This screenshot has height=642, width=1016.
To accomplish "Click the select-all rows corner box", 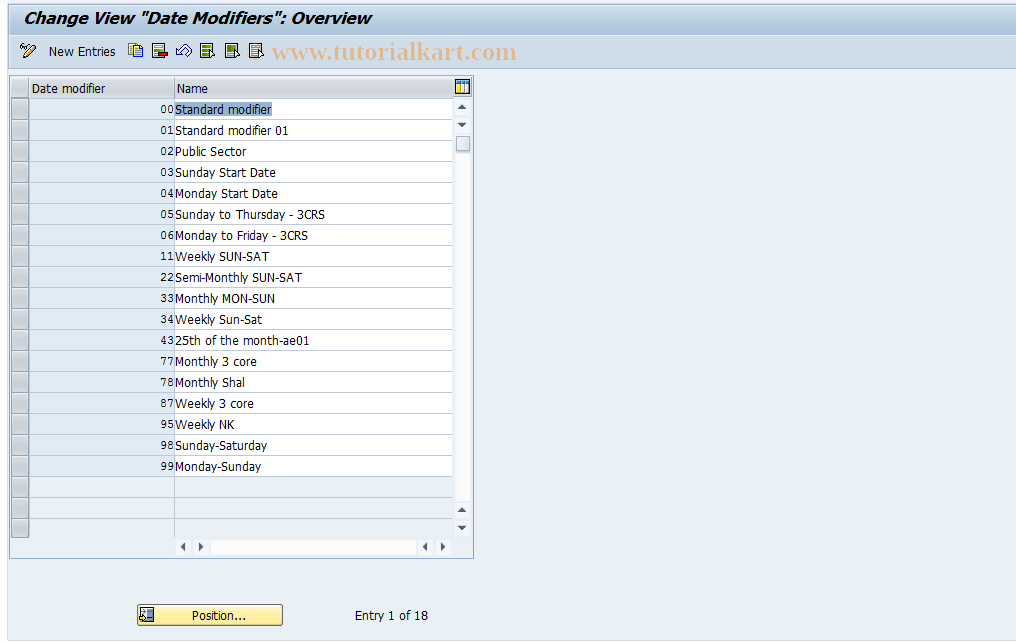I will point(20,88).
